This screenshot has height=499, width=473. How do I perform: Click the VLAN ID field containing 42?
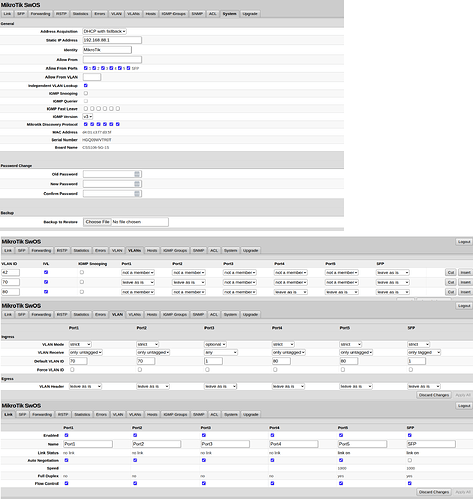tap(10, 272)
